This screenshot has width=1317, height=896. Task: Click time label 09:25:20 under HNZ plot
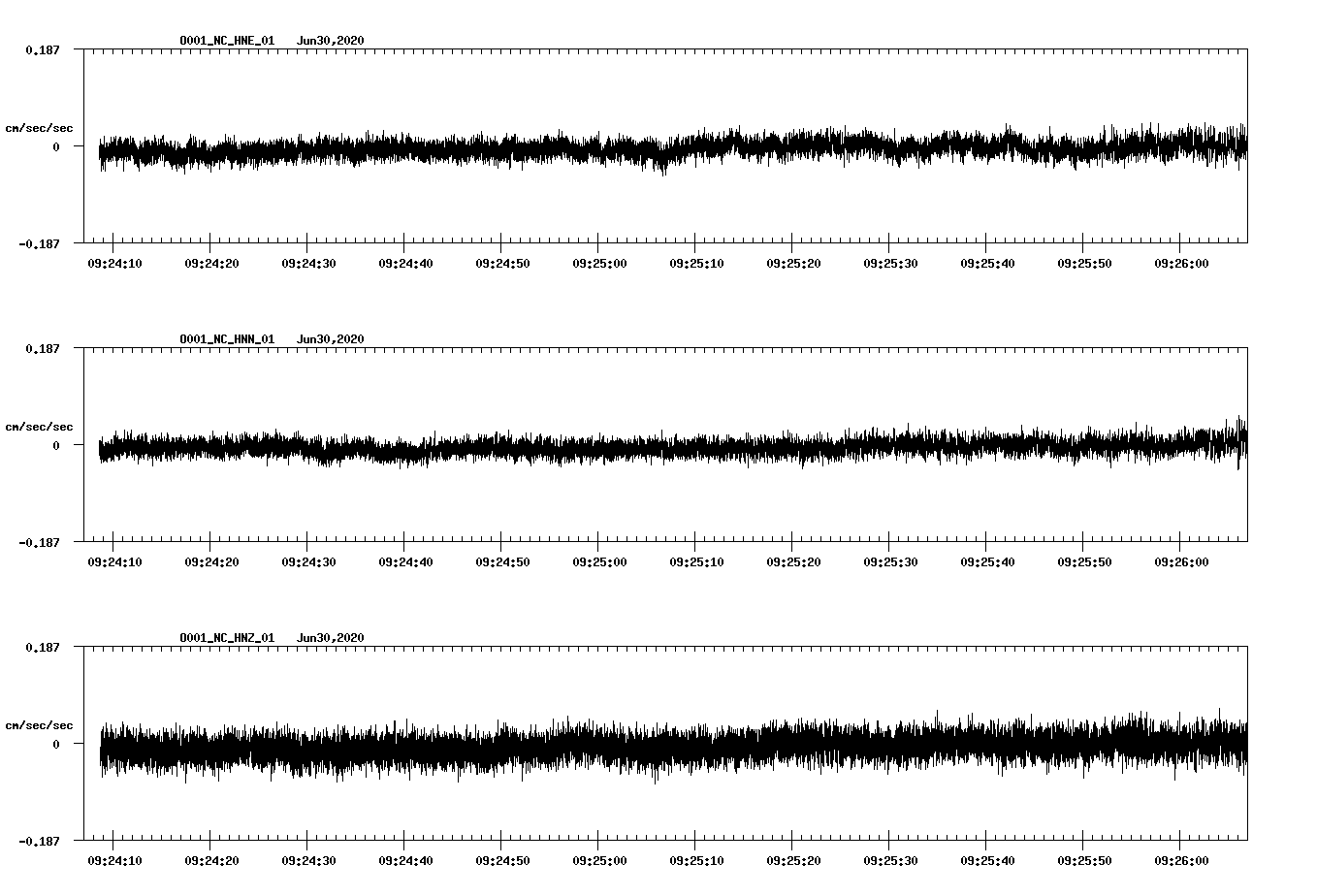pyautogui.click(x=793, y=860)
